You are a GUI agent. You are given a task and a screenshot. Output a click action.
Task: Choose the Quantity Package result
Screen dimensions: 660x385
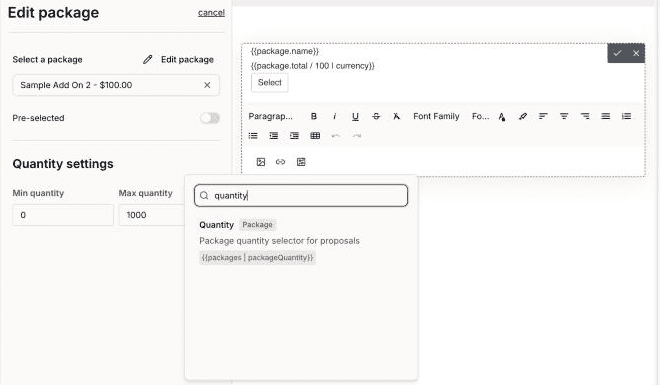click(x=301, y=241)
